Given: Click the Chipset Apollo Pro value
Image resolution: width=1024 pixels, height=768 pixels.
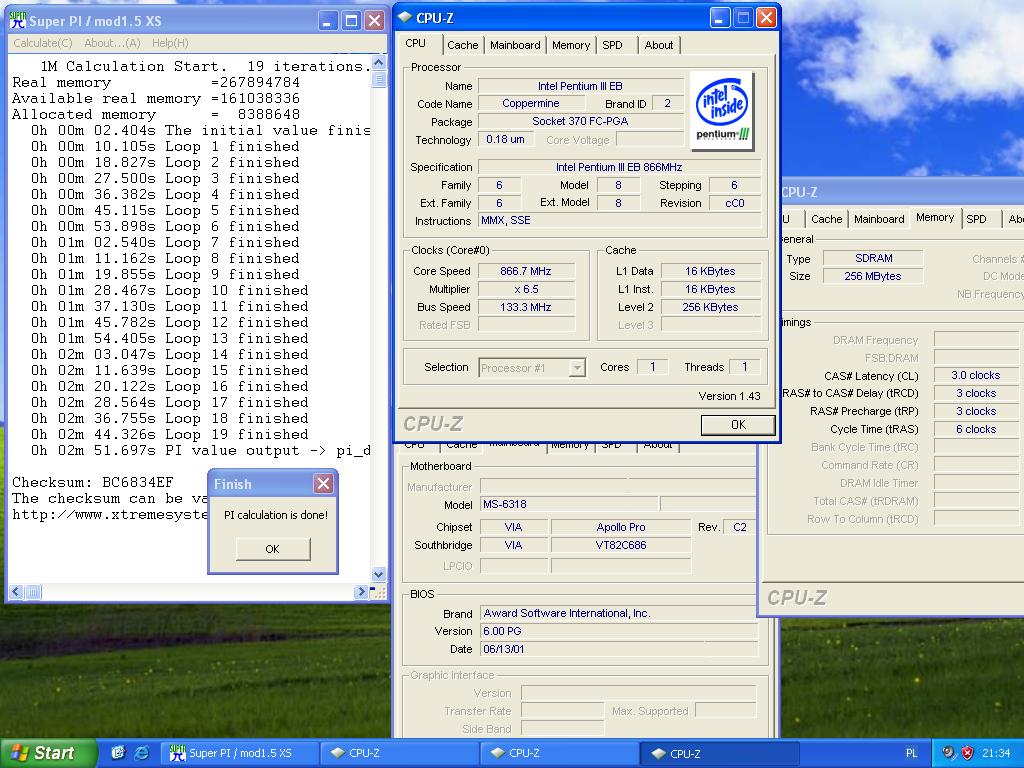Looking at the screenshot, I should coord(621,527).
